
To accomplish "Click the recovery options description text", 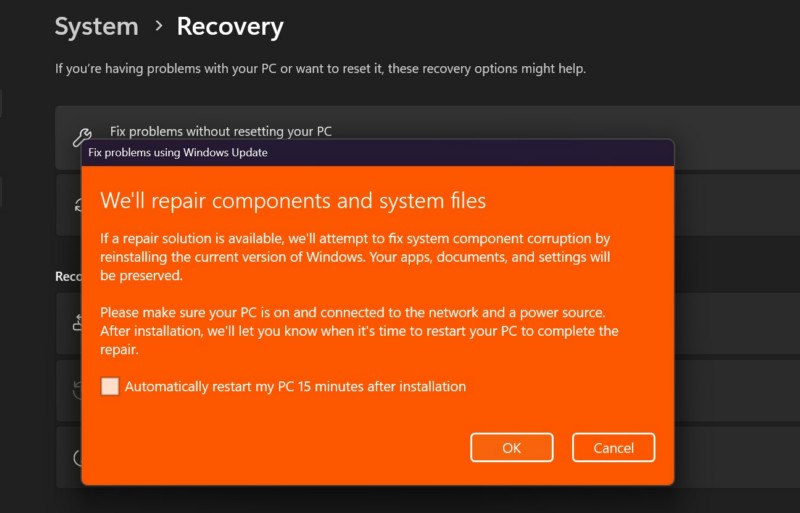I will (320, 69).
